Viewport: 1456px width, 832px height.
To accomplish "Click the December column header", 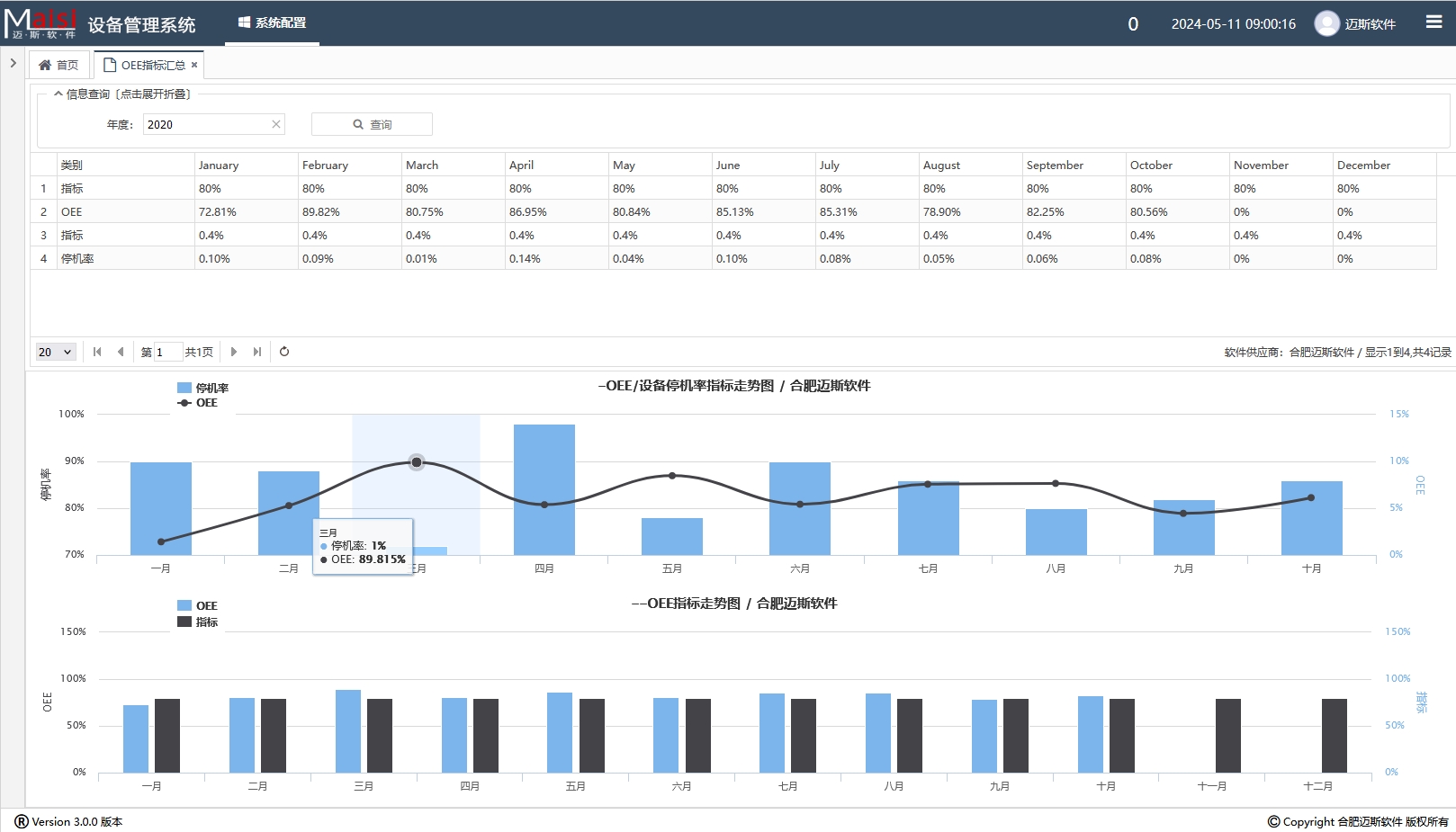I will [1384, 165].
